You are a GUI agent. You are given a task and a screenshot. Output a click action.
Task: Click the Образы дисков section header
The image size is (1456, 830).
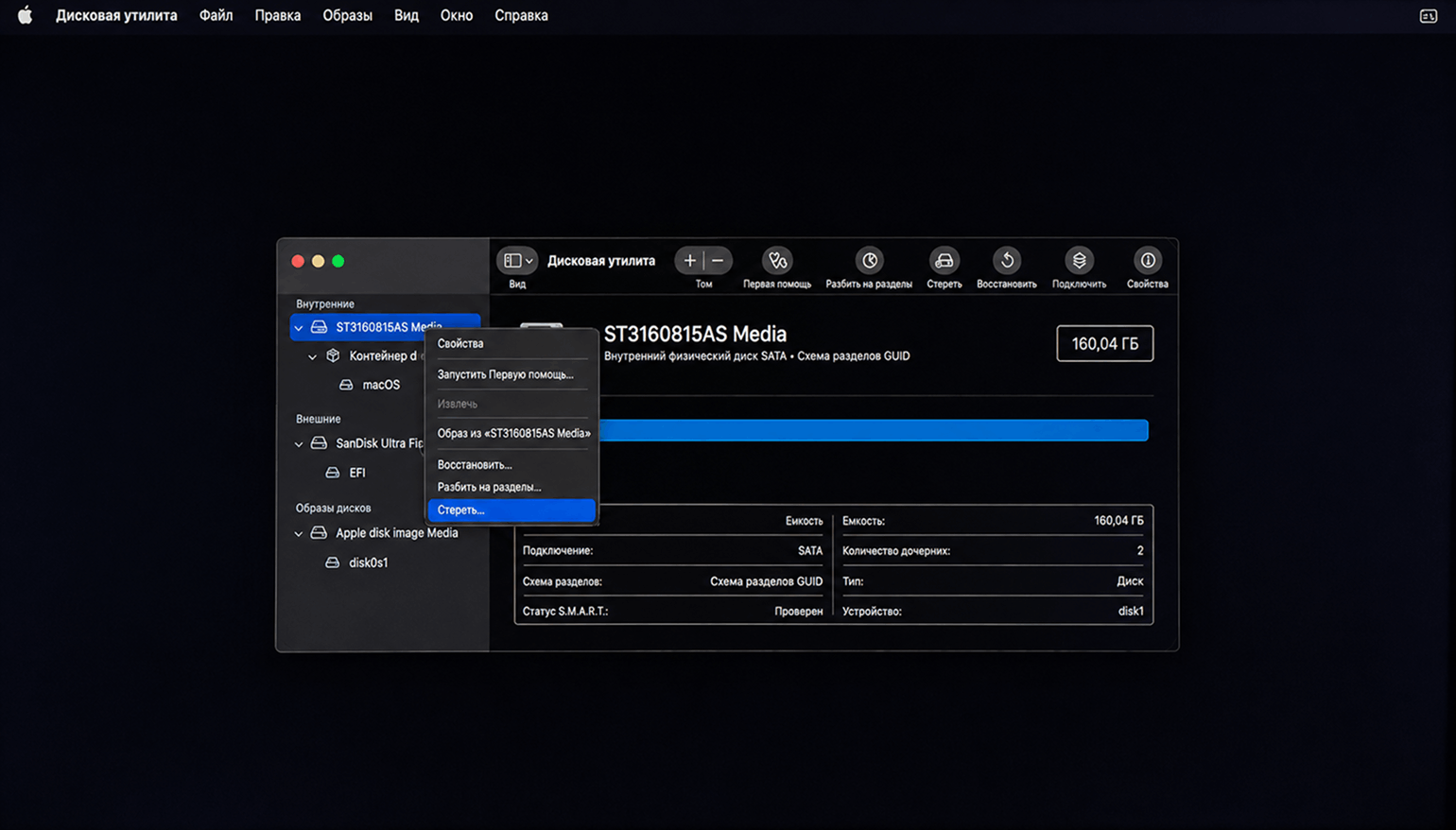point(334,508)
